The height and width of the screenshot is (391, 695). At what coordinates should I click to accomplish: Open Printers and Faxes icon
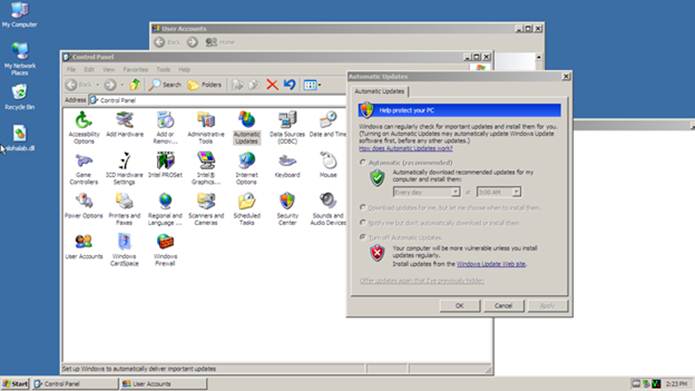[125, 209]
